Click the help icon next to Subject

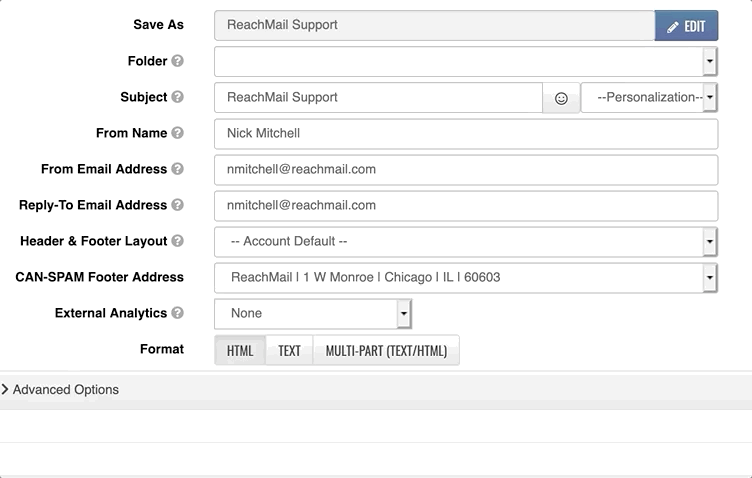coord(177,97)
